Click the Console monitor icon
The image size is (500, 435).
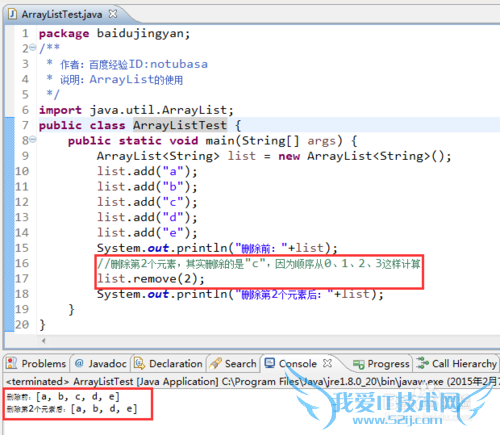pyautogui.click(x=269, y=363)
